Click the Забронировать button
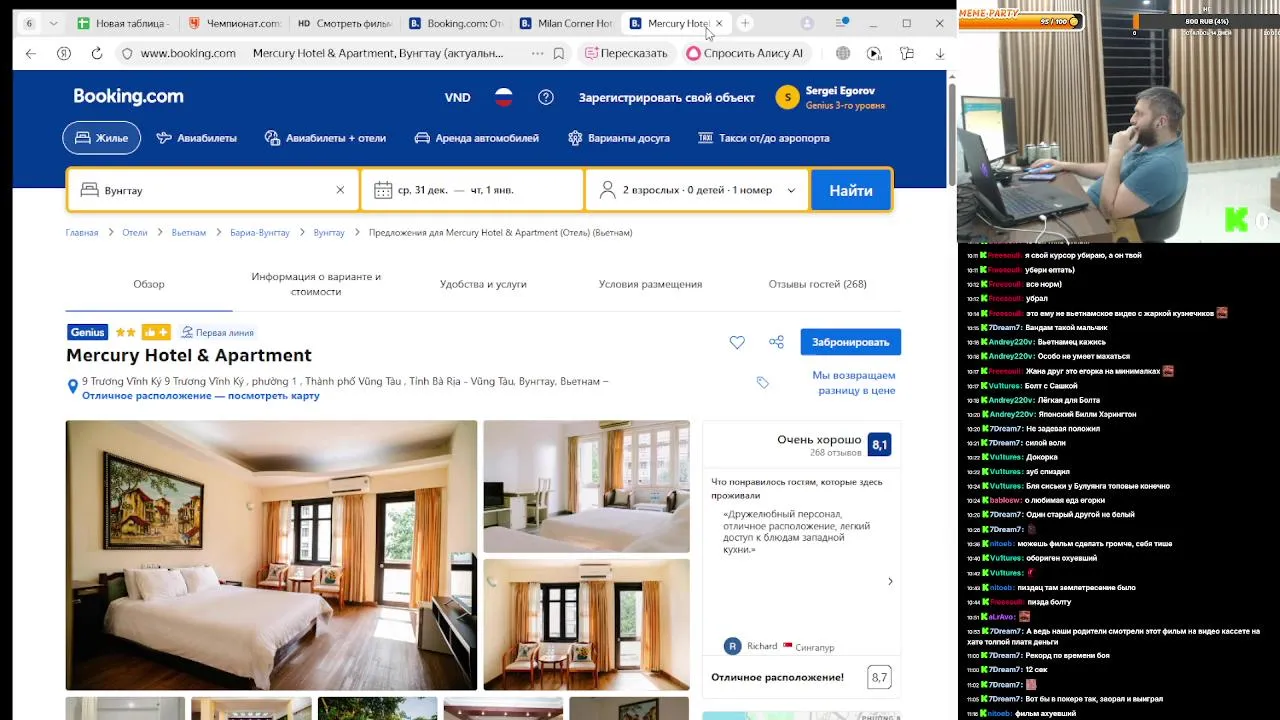 click(x=850, y=342)
